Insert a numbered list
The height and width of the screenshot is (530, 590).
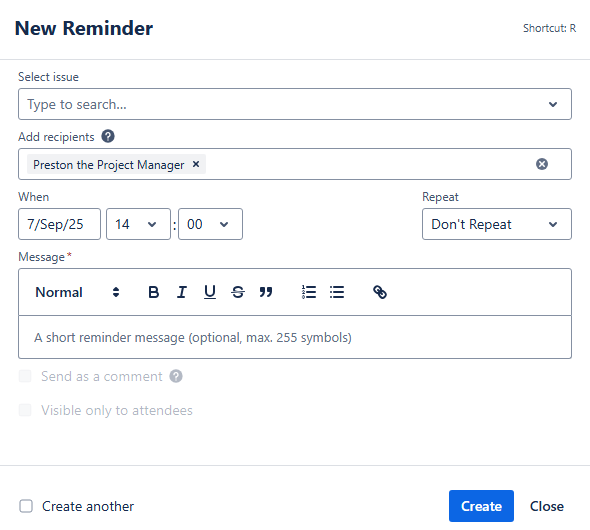309,292
